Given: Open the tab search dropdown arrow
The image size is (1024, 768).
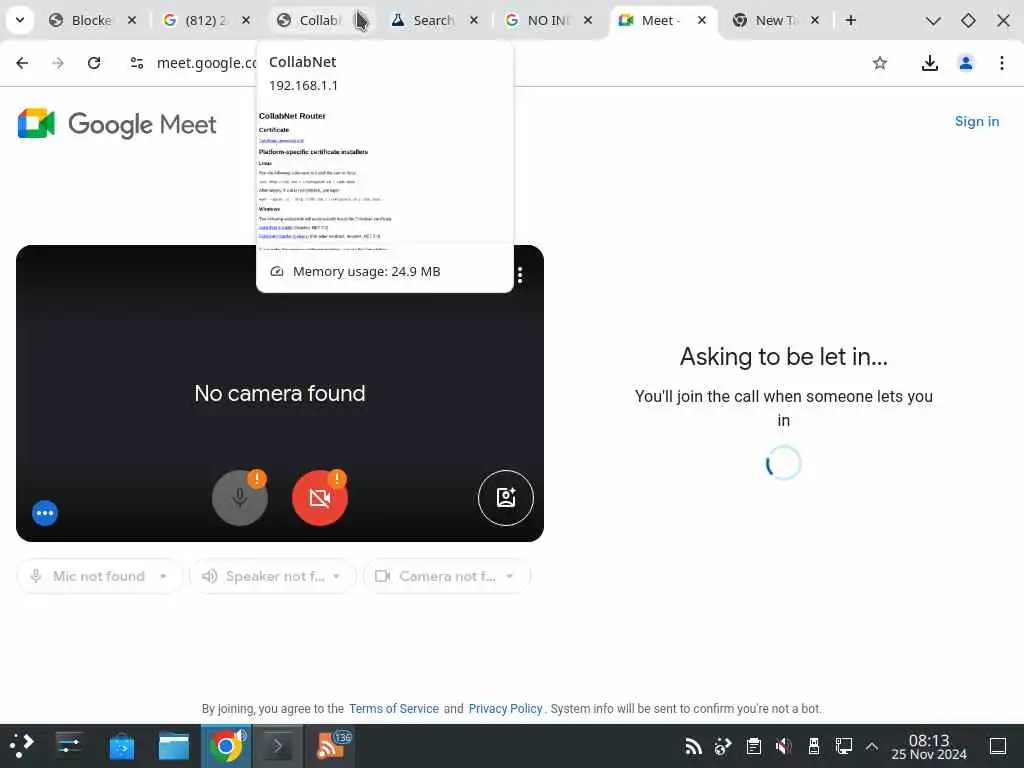Looking at the screenshot, I should tap(20, 20).
